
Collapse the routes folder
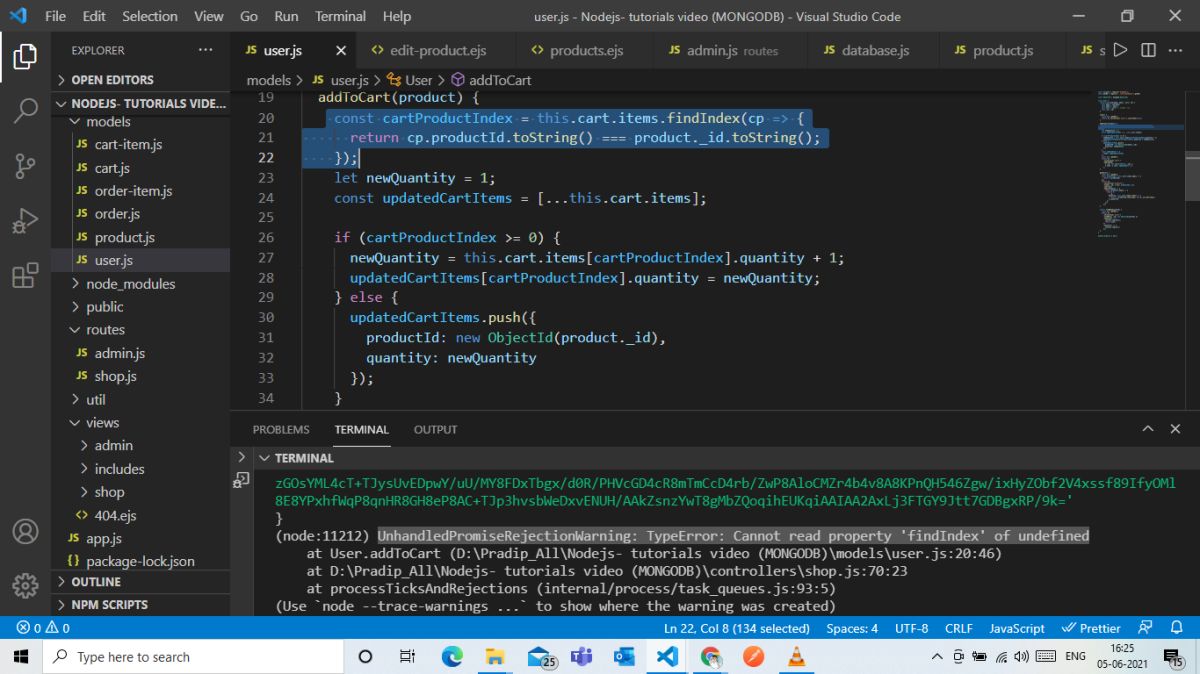(x=140, y=329)
